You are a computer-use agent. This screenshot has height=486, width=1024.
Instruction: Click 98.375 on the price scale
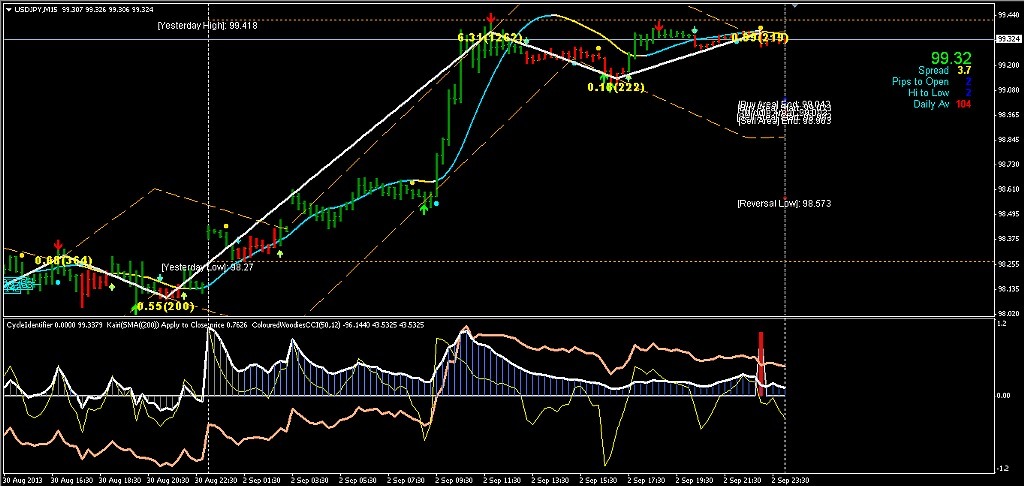(x=1007, y=238)
